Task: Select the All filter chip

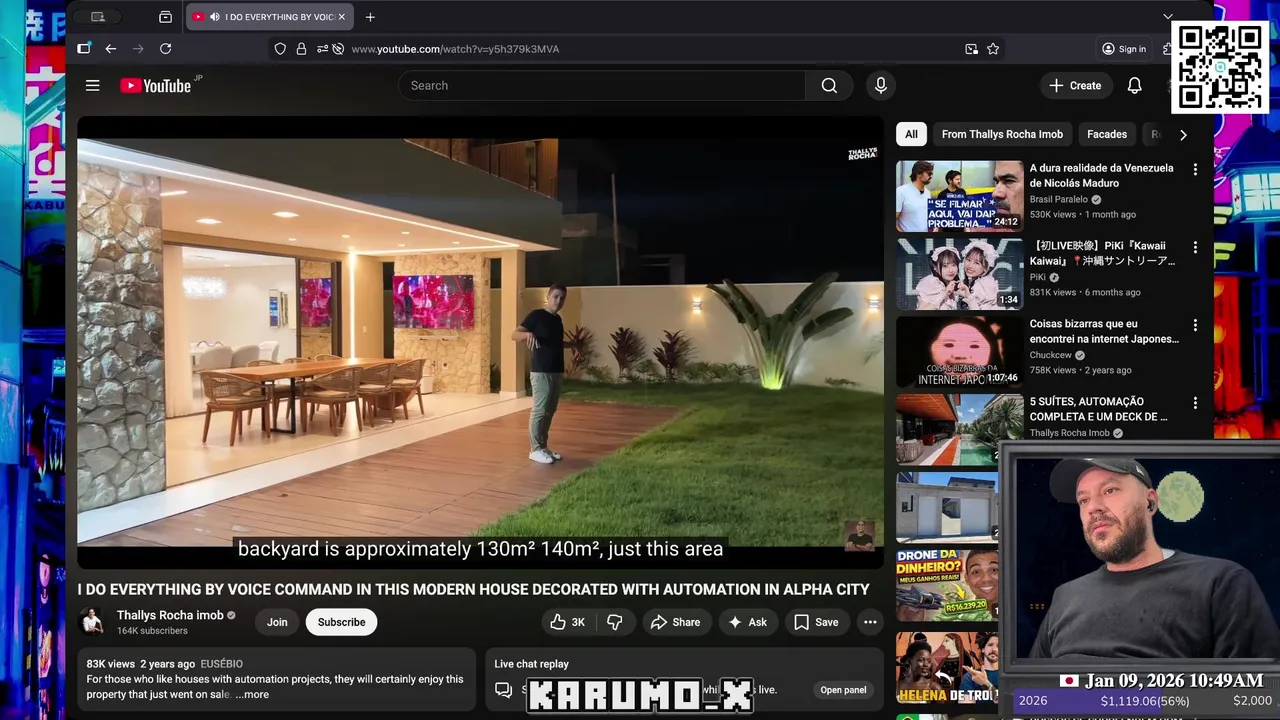Action: tap(911, 134)
